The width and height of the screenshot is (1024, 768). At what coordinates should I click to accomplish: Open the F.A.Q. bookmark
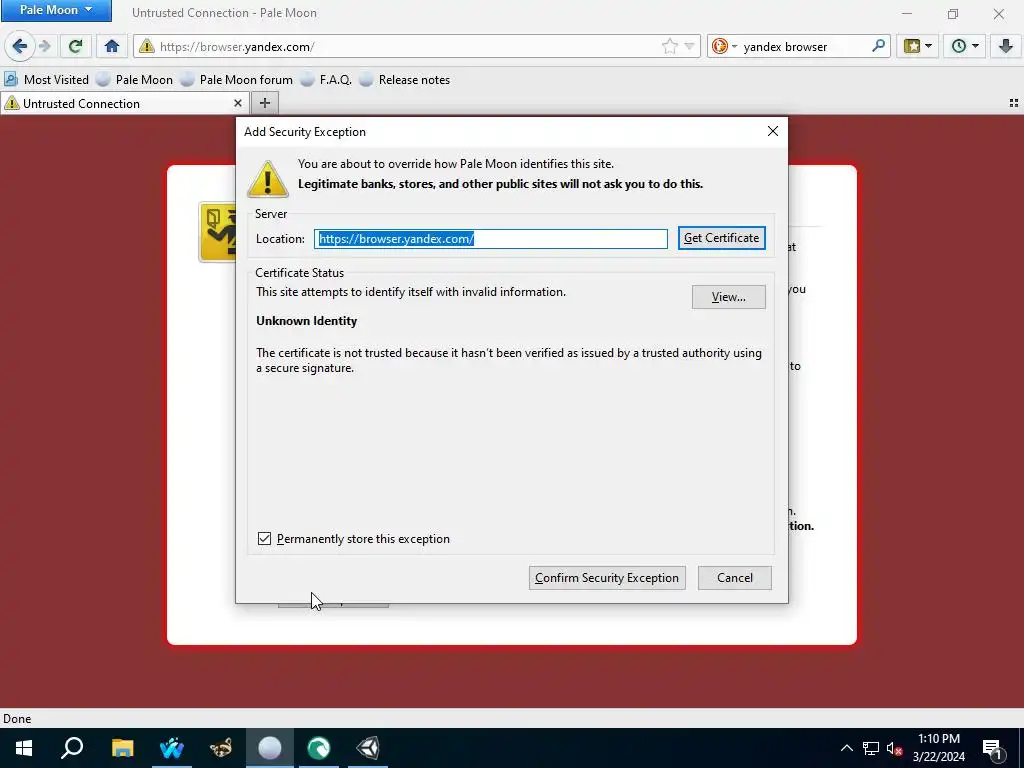tap(327, 80)
